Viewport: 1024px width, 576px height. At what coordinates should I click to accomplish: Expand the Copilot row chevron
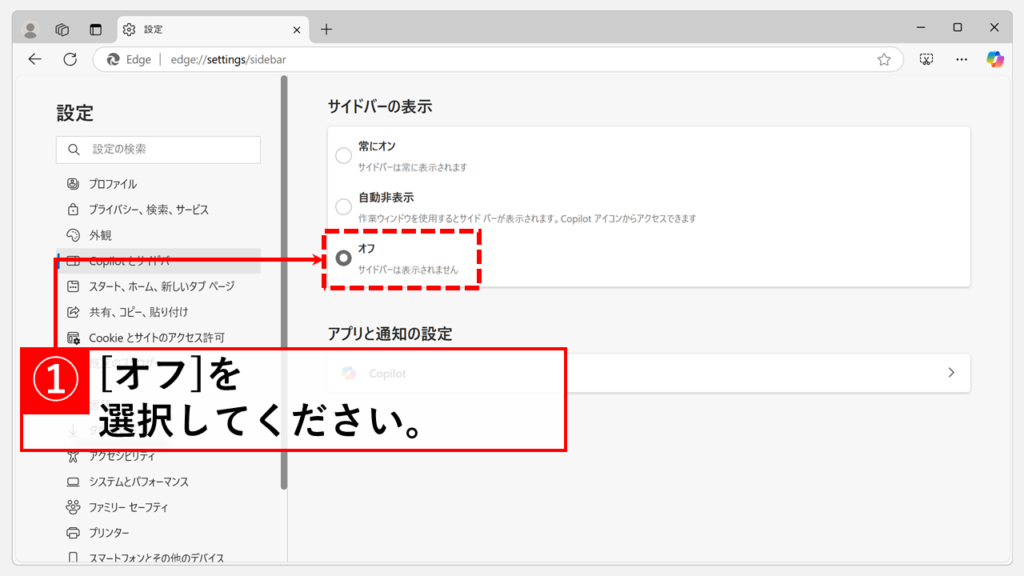(x=951, y=373)
